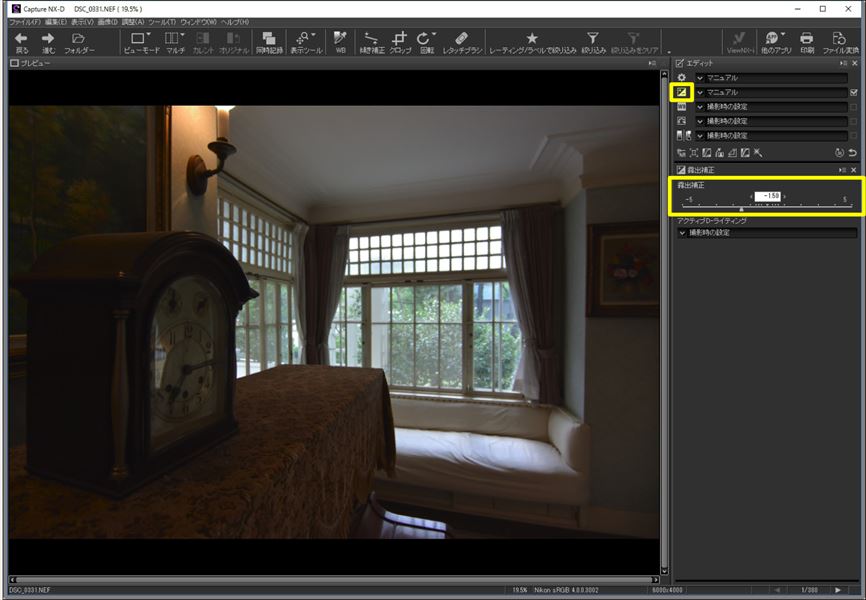
Task: Click DSC_0331.NEF in status bar
Action: pyautogui.click(x=29, y=590)
